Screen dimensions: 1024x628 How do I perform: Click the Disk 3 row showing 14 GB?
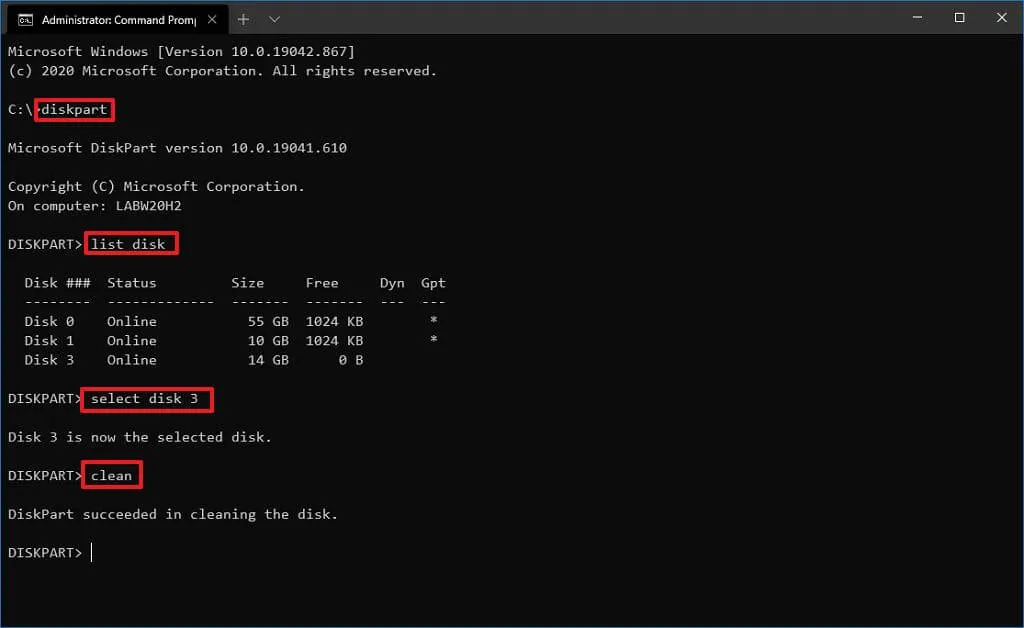point(48,360)
